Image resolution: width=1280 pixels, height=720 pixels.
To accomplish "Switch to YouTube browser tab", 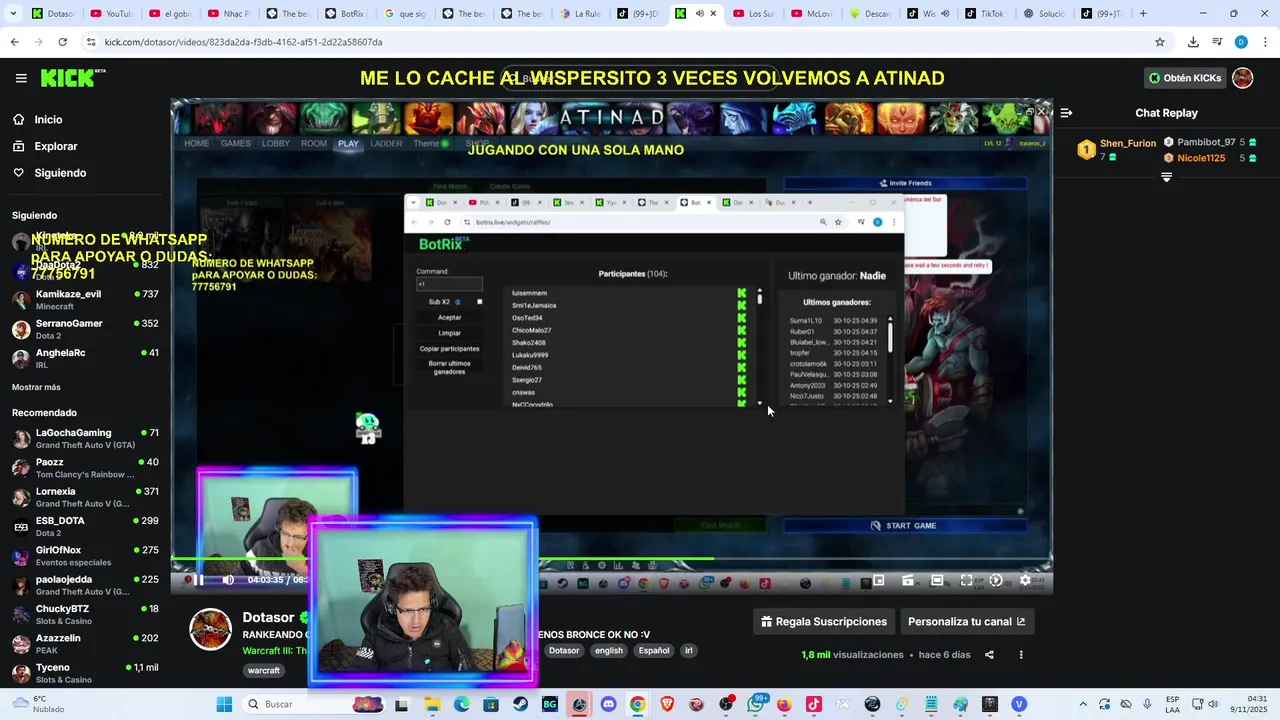I will tap(111, 14).
